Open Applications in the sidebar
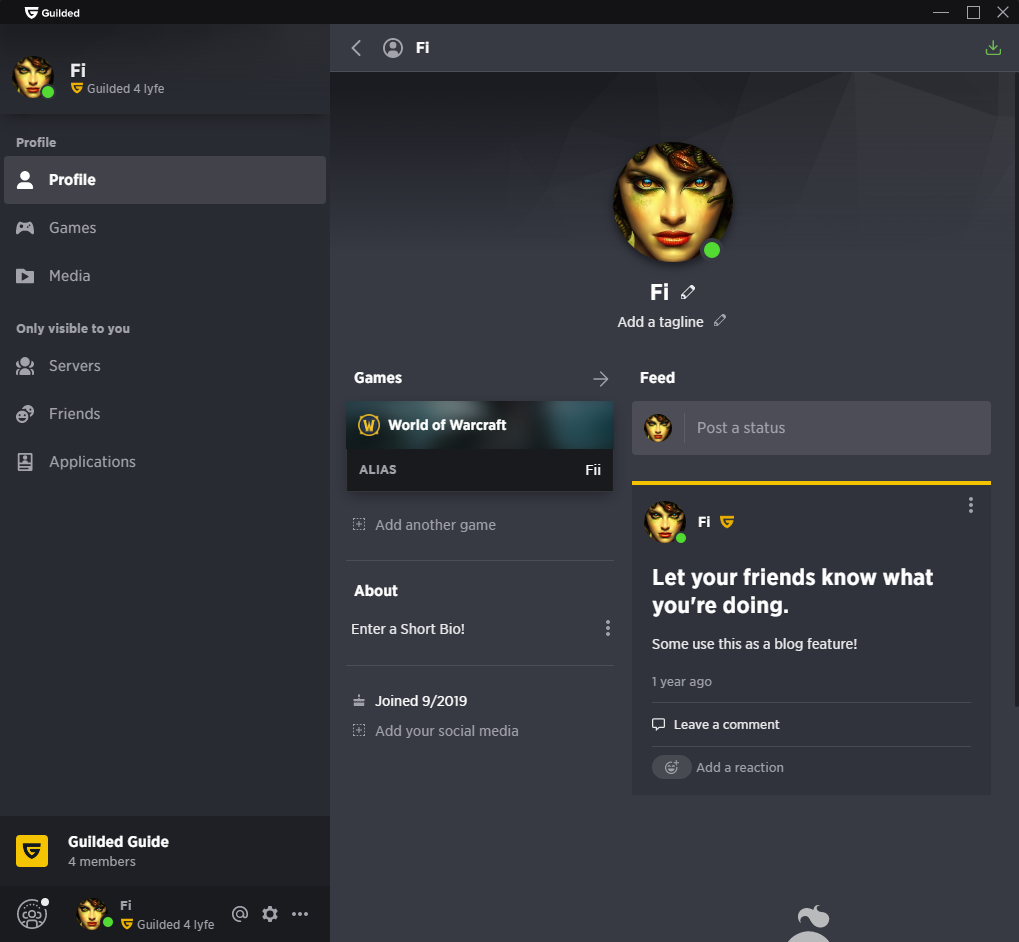 165,462
